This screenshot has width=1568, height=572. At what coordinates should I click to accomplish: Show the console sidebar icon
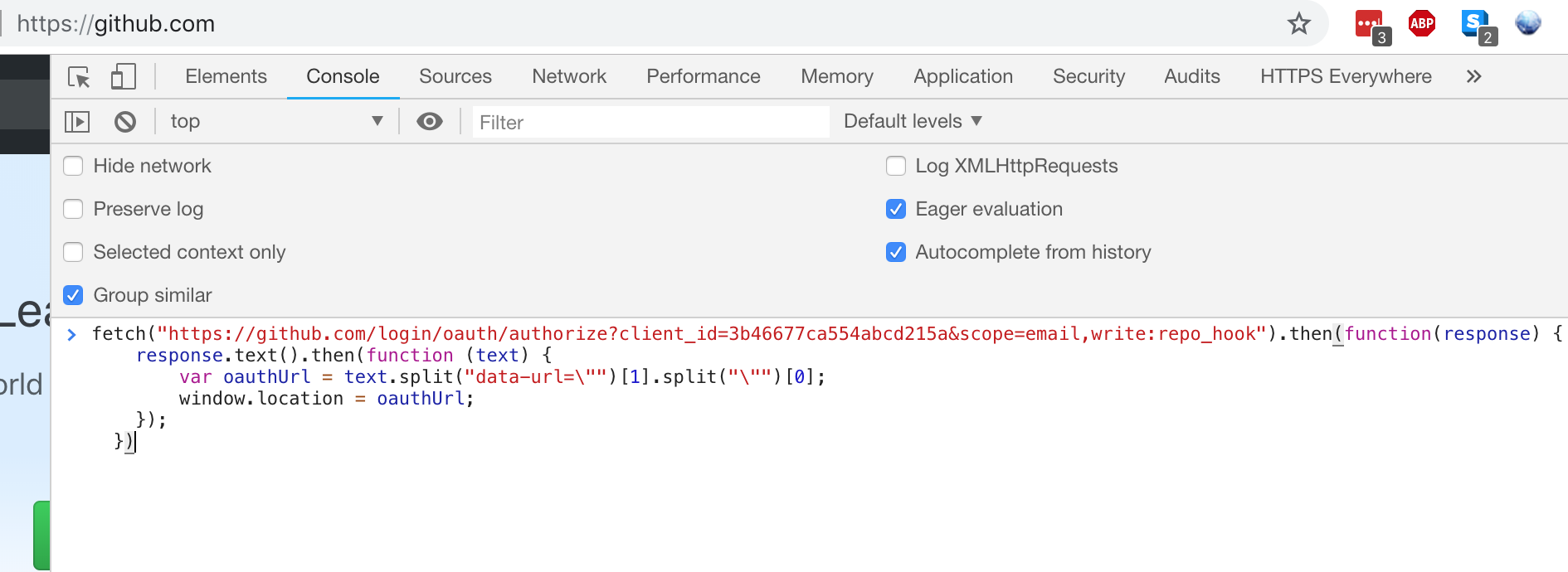[x=77, y=122]
